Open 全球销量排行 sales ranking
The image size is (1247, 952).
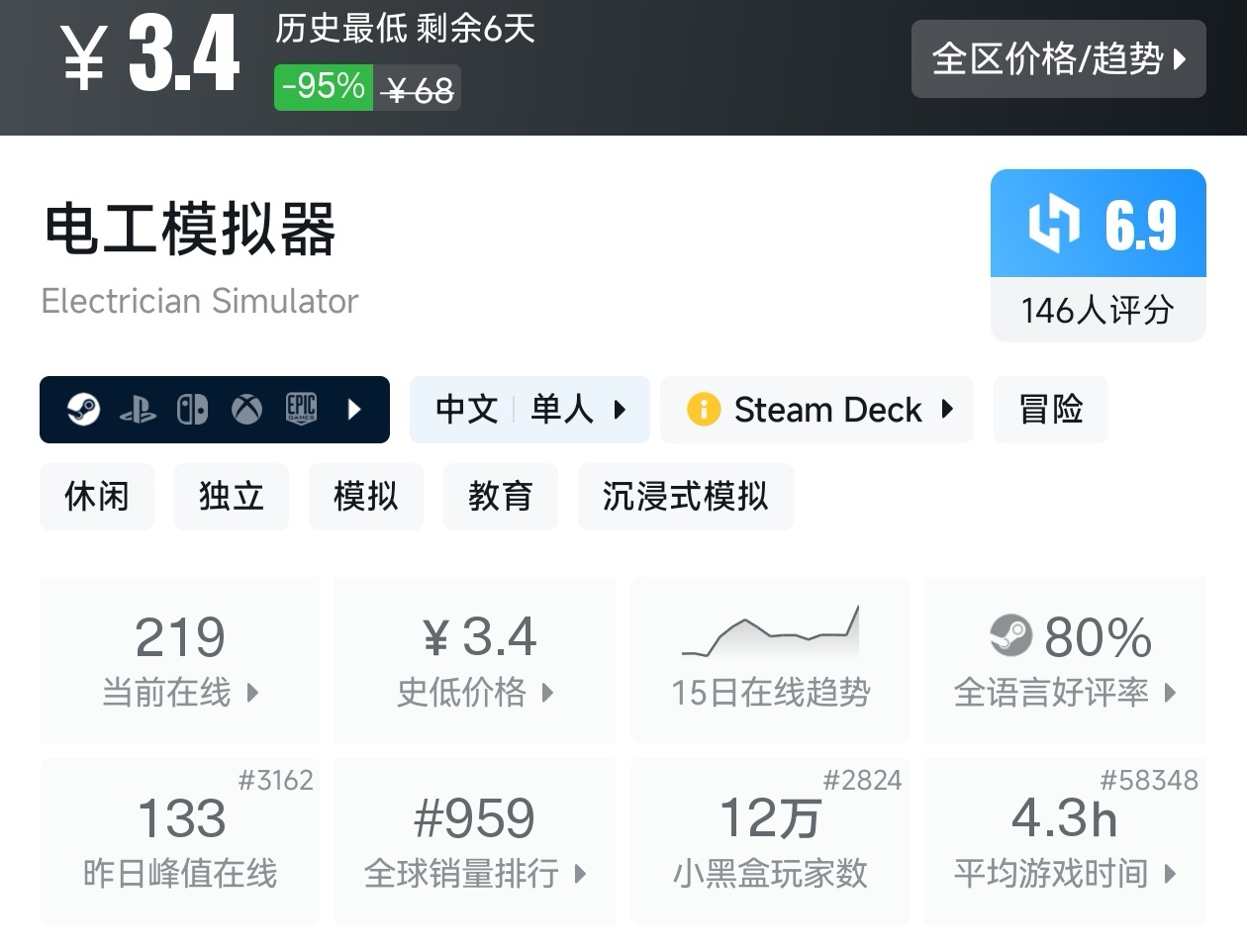475,842
